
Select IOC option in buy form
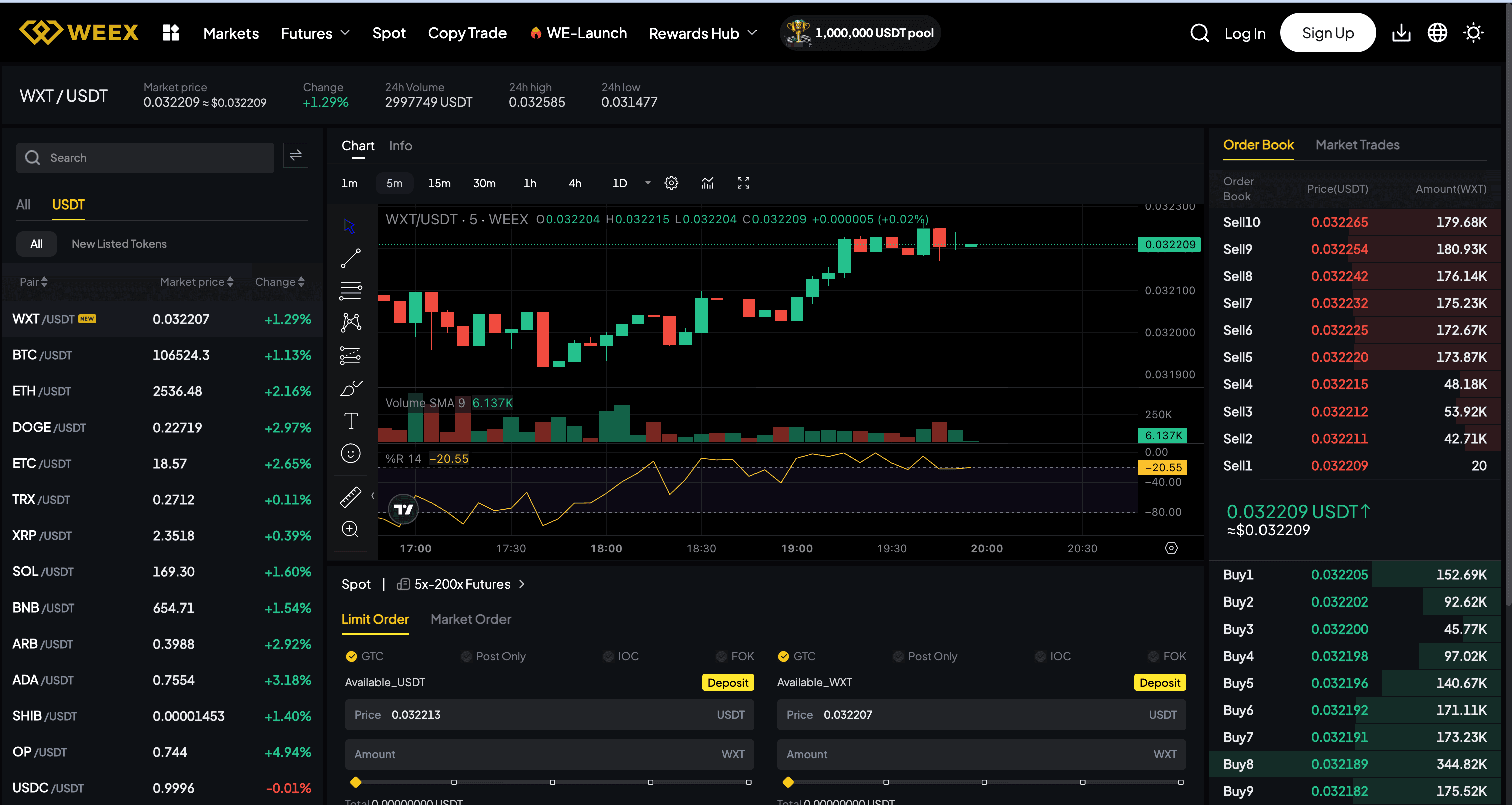[621, 656]
